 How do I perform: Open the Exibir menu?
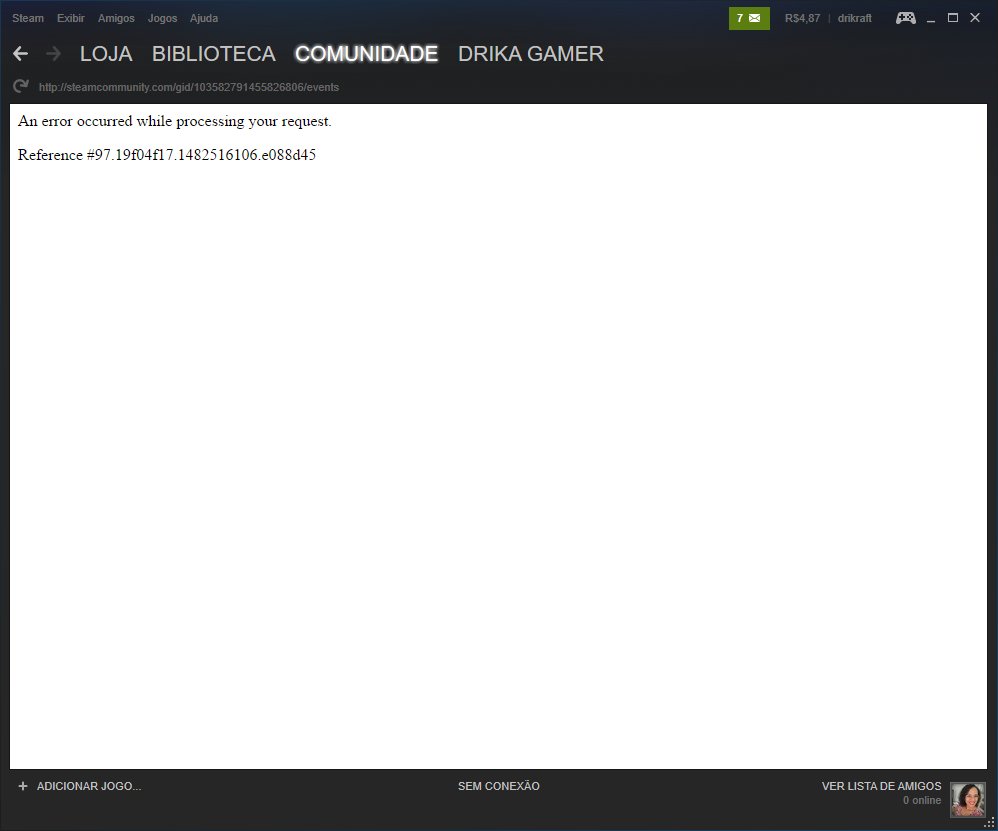(x=70, y=18)
